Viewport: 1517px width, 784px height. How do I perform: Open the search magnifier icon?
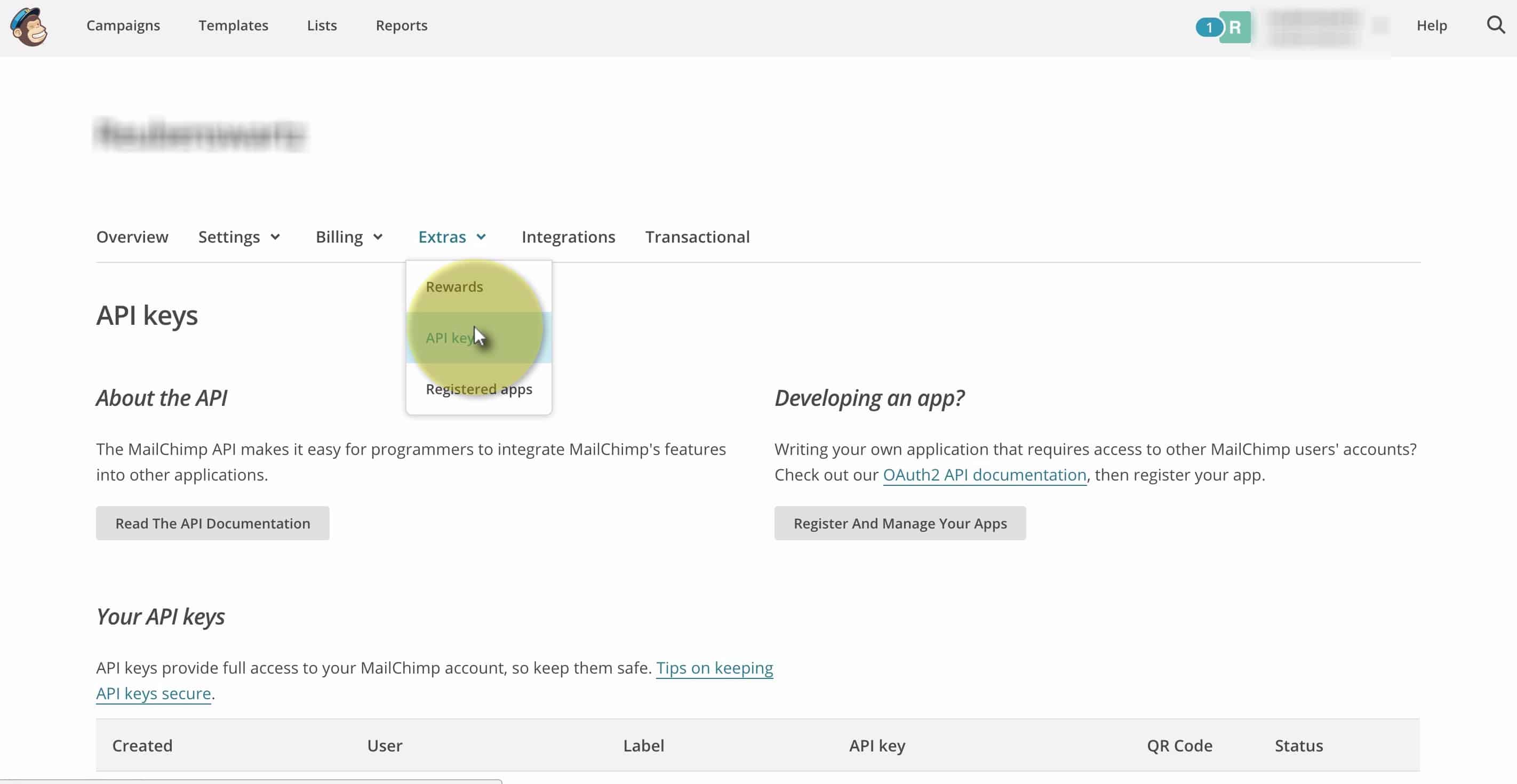[x=1495, y=25]
